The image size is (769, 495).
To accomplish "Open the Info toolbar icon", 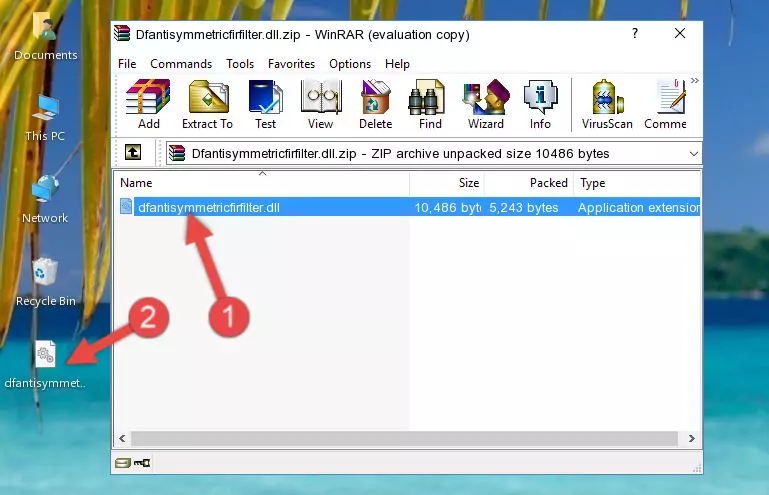I will 540,104.
